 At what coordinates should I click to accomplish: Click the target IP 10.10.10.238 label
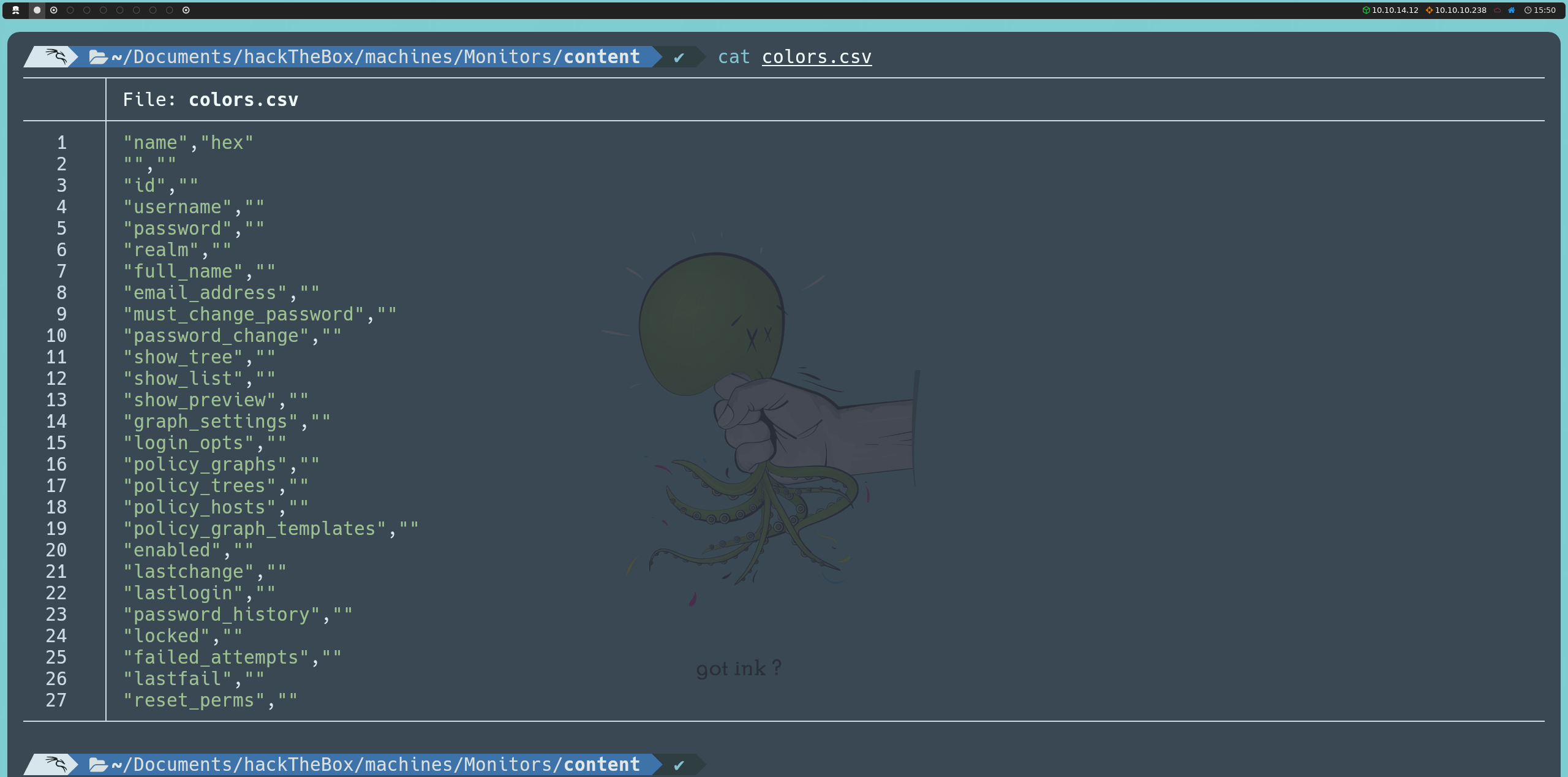point(1461,10)
